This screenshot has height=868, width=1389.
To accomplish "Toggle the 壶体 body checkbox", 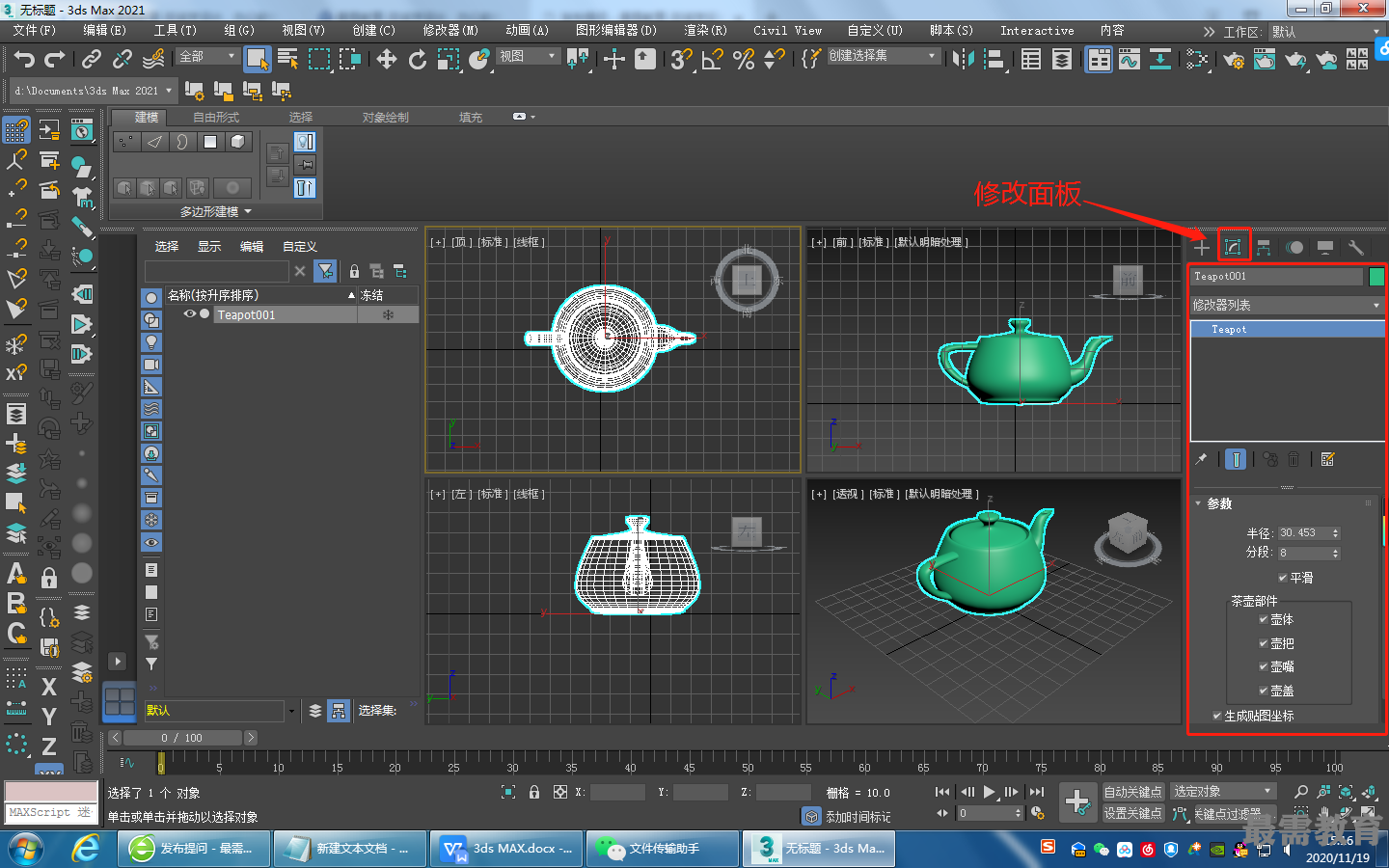I will coord(1264,619).
